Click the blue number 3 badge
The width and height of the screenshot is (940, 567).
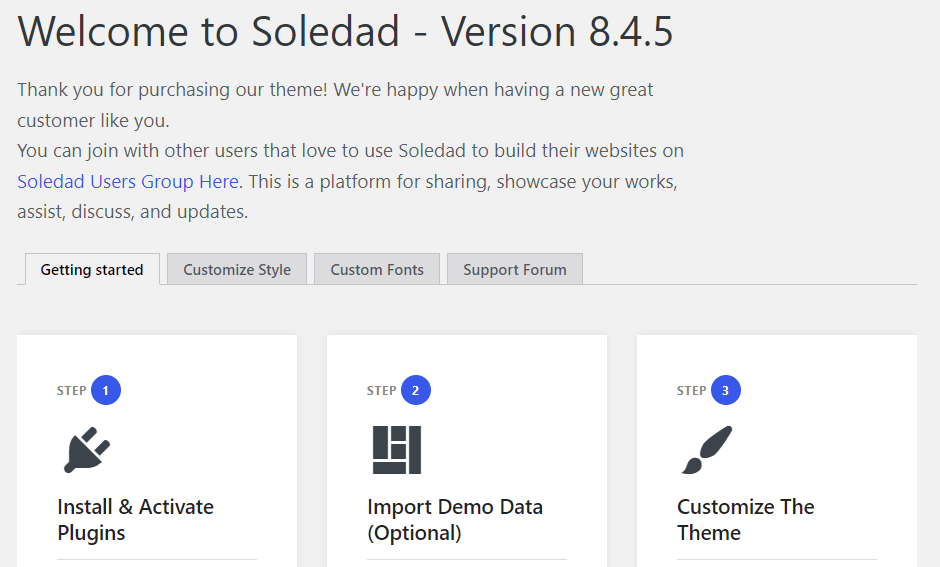pos(726,390)
